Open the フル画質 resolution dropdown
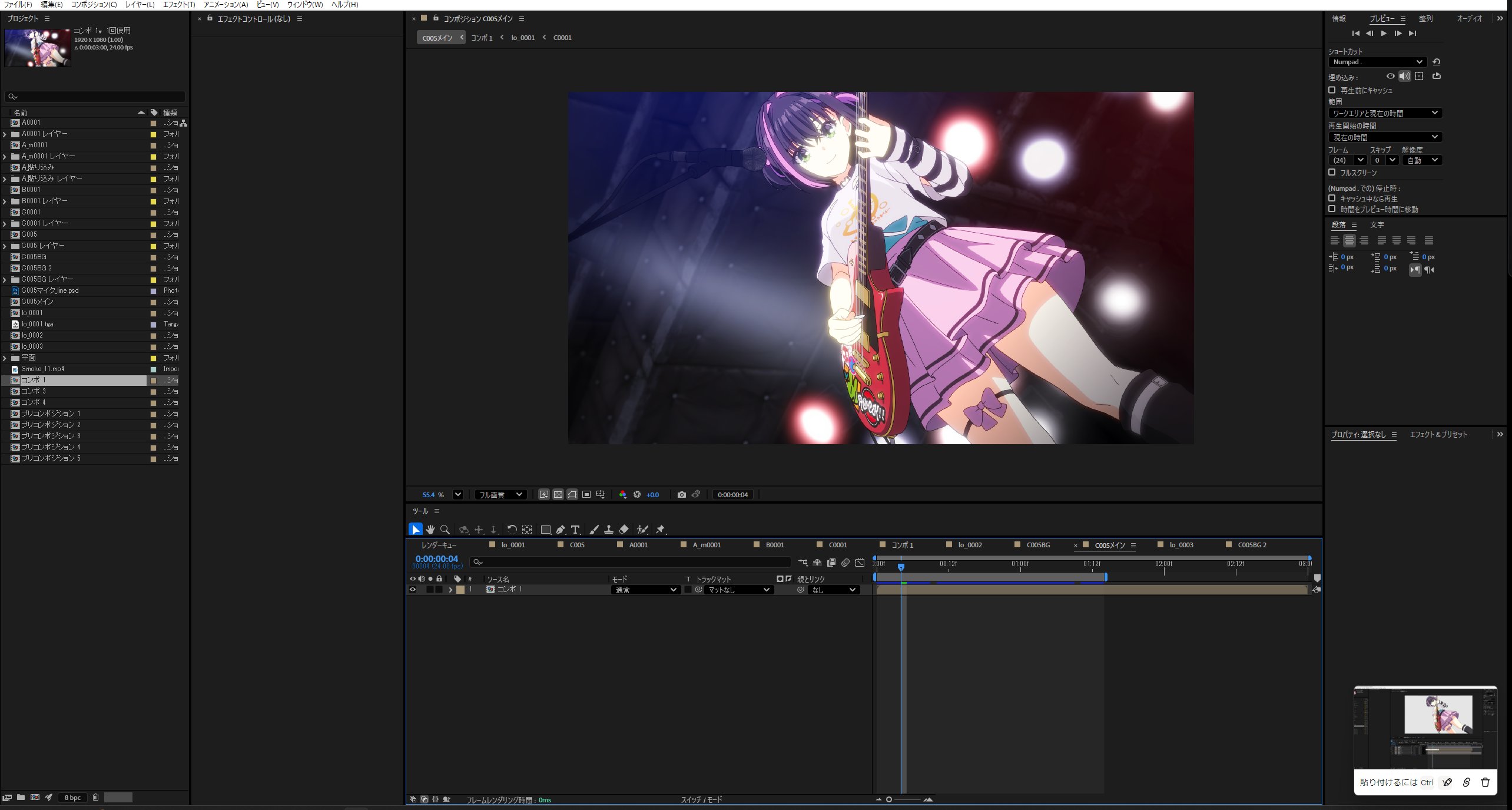 tap(500, 495)
